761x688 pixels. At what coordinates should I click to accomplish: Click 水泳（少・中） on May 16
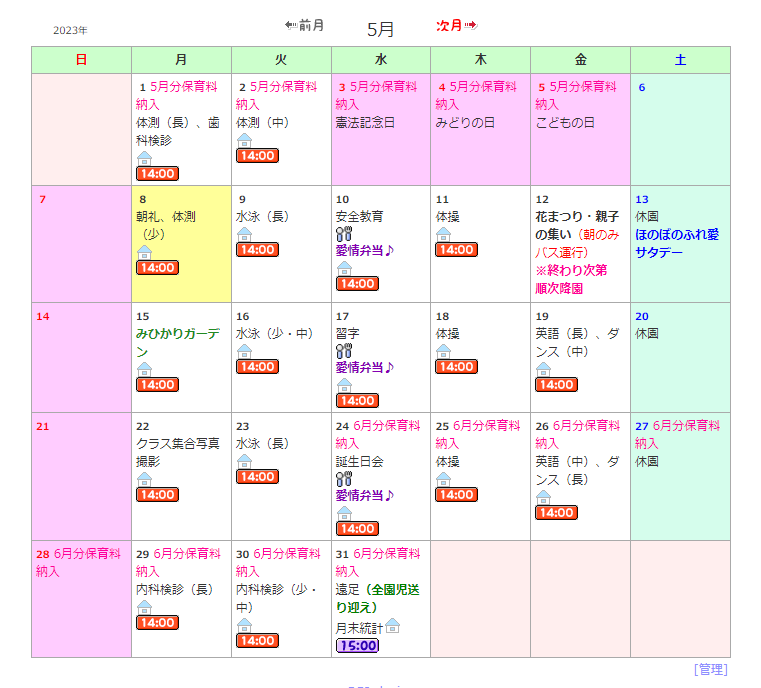click(275, 333)
